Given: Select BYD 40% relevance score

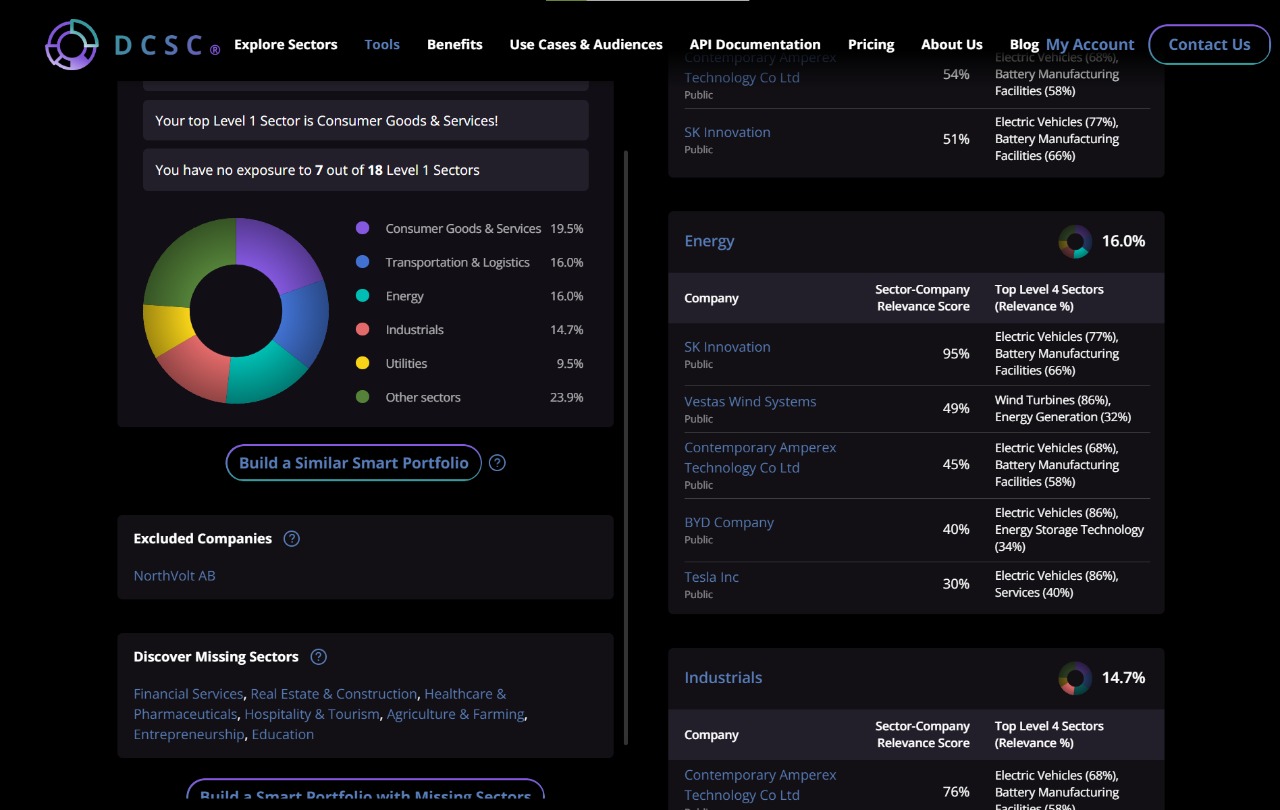Looking at the screenshot, I should pyautogui.click(x=956, y=529).
